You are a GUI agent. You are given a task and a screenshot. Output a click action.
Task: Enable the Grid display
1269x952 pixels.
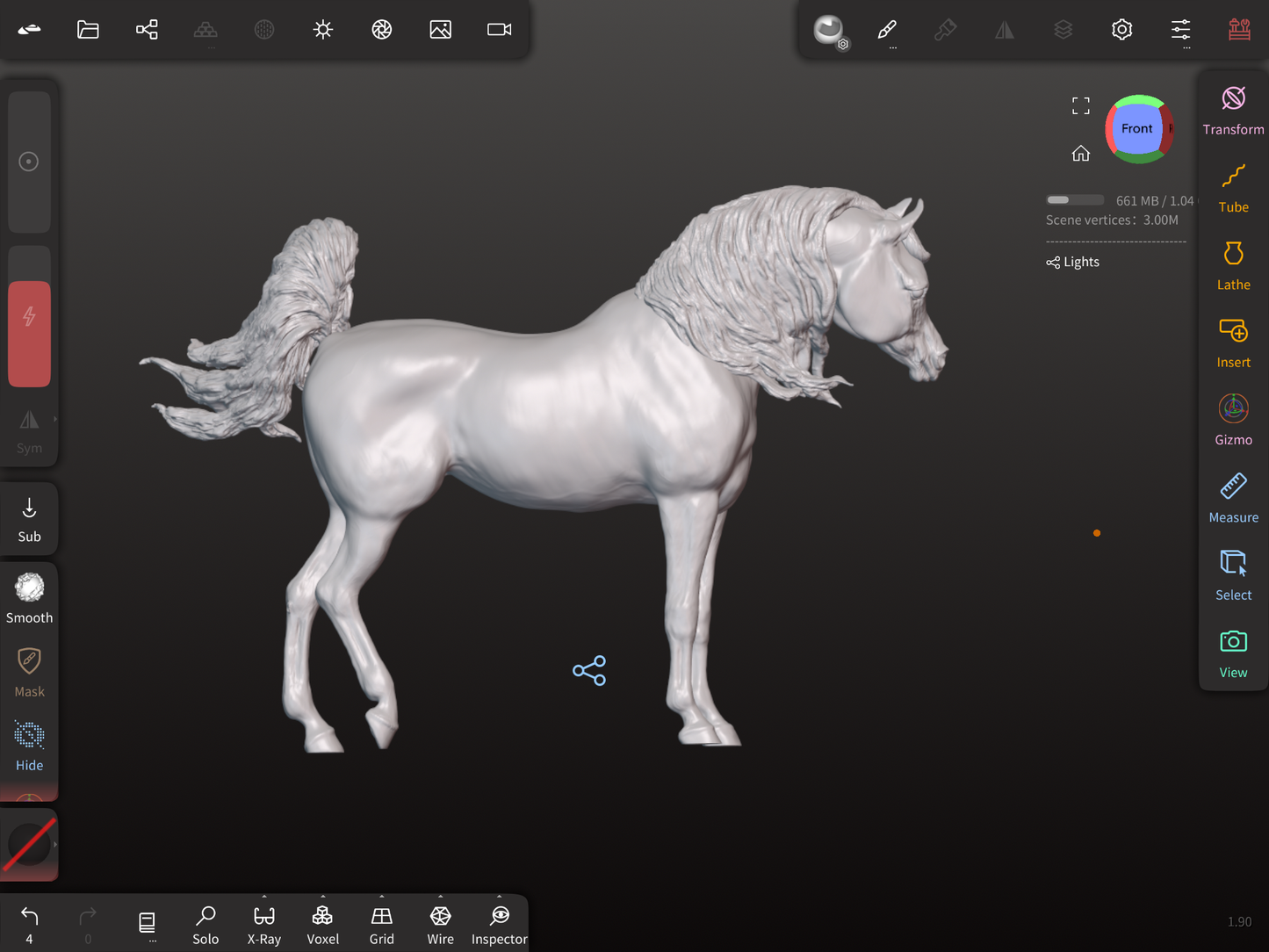click(x=381, y=926)
